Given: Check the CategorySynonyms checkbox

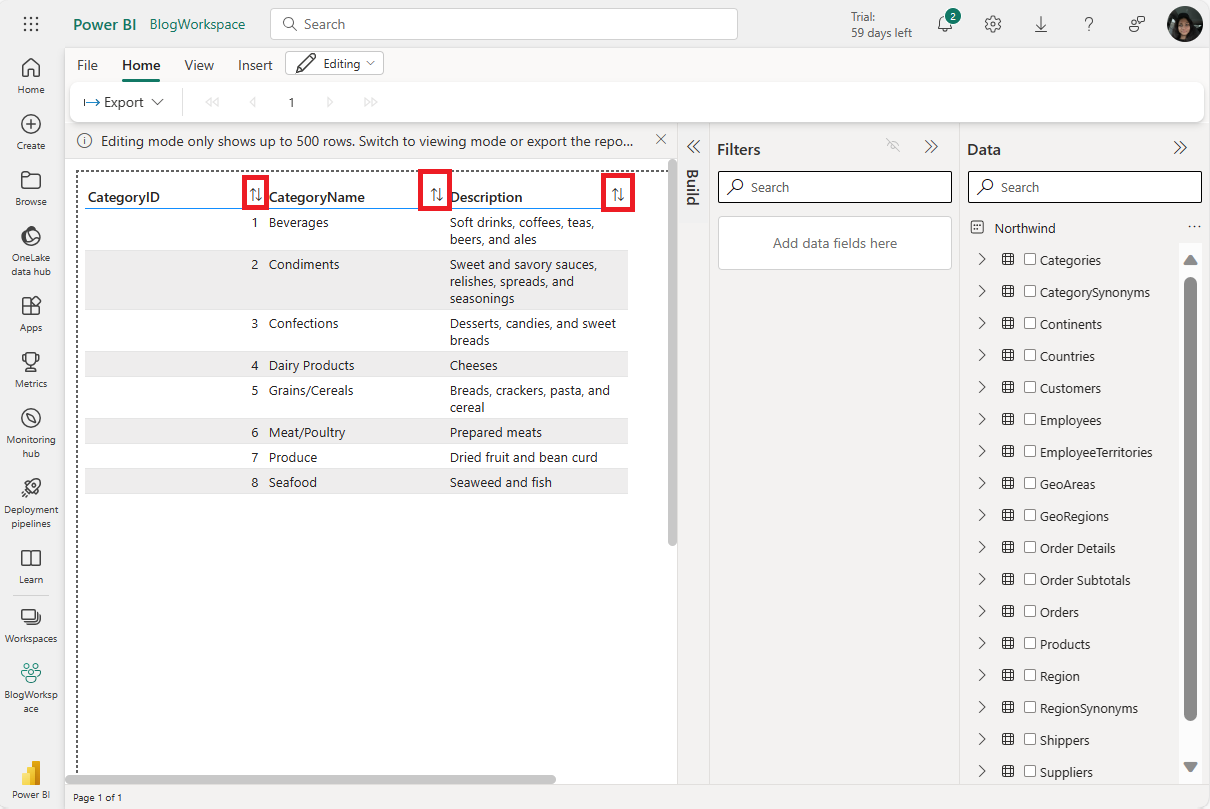Looking at the screenshot, I should [1030, 291].
